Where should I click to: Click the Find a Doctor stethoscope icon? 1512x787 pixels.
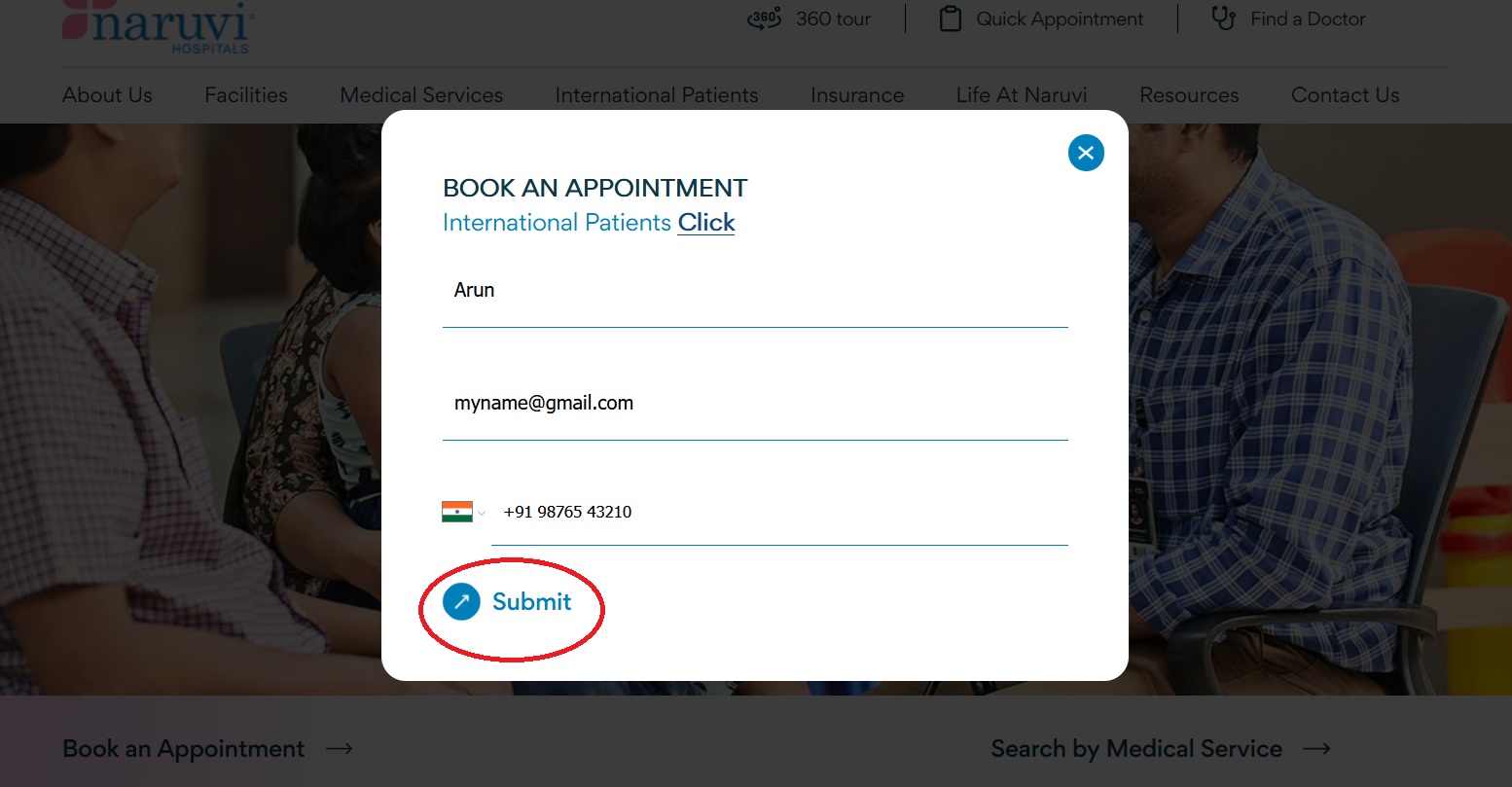tap(1223, 18)
